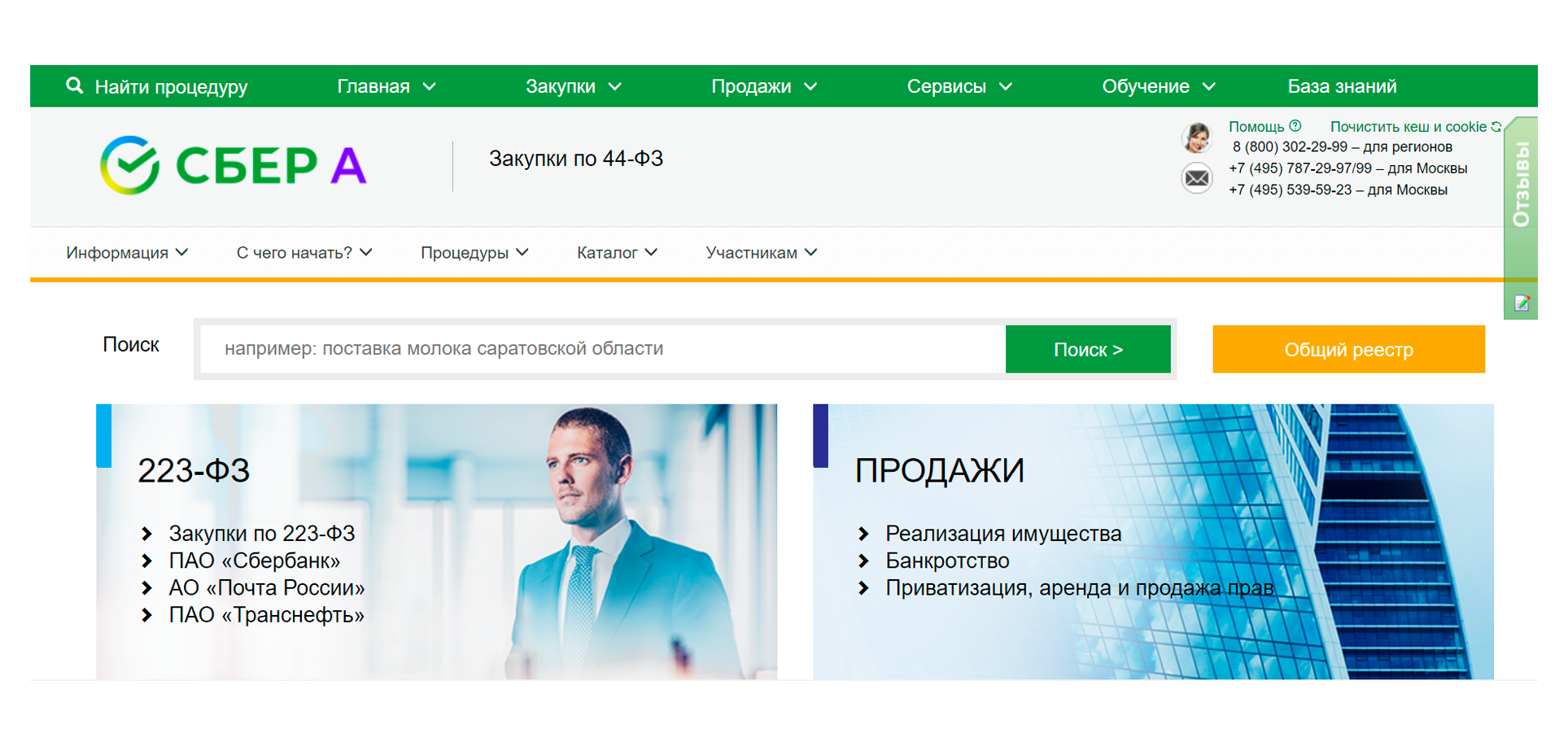Click the help question mark icon

coord(1295,126)
